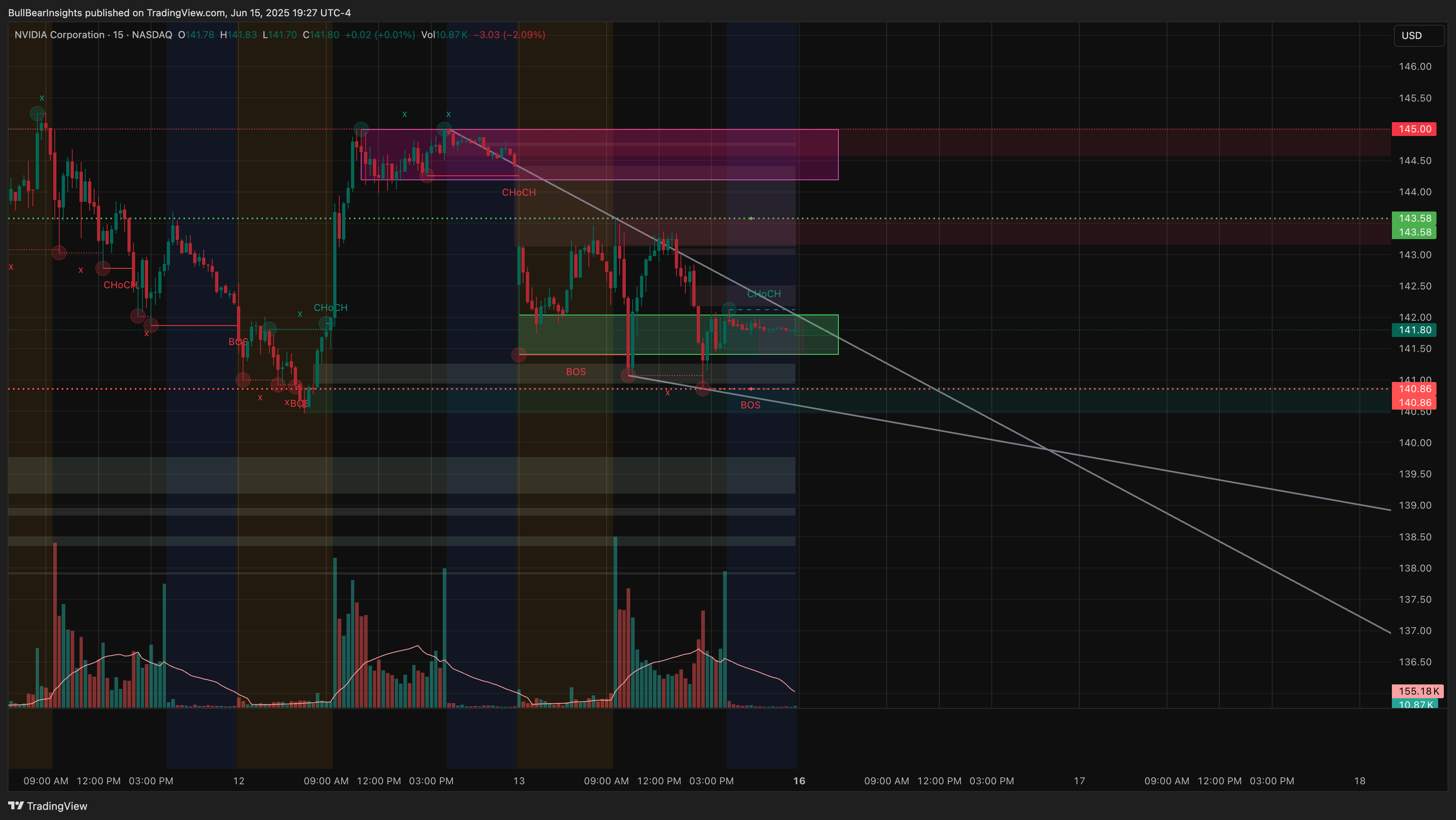Click the 139.50 price scale label
This screenshot has height=820, width=1456.
coord(1415,474)
